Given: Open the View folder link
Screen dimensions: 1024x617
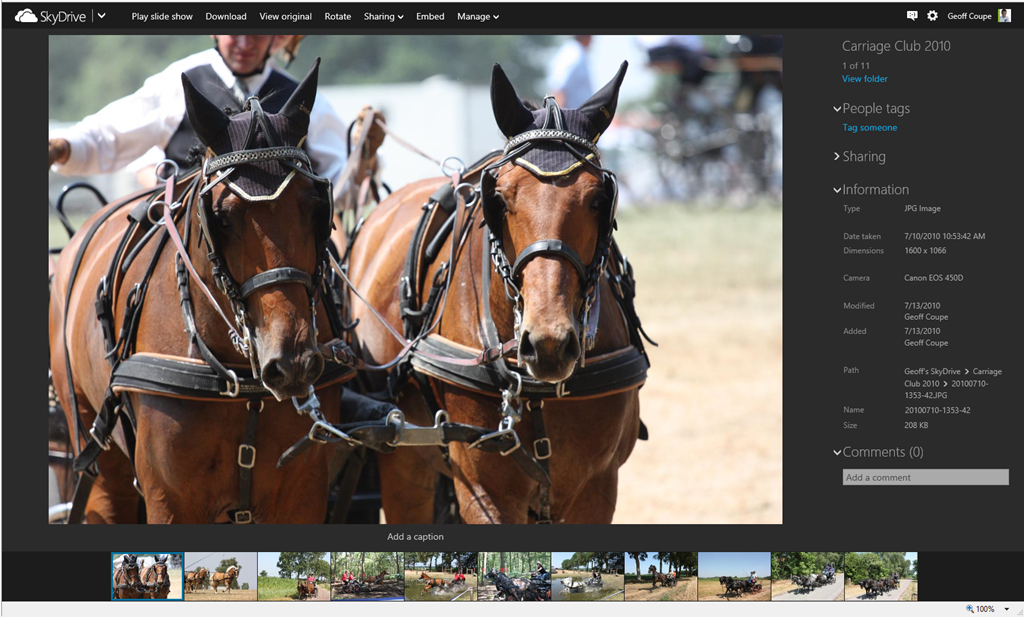Looking at the screenshot, I should tap(864, 79).
